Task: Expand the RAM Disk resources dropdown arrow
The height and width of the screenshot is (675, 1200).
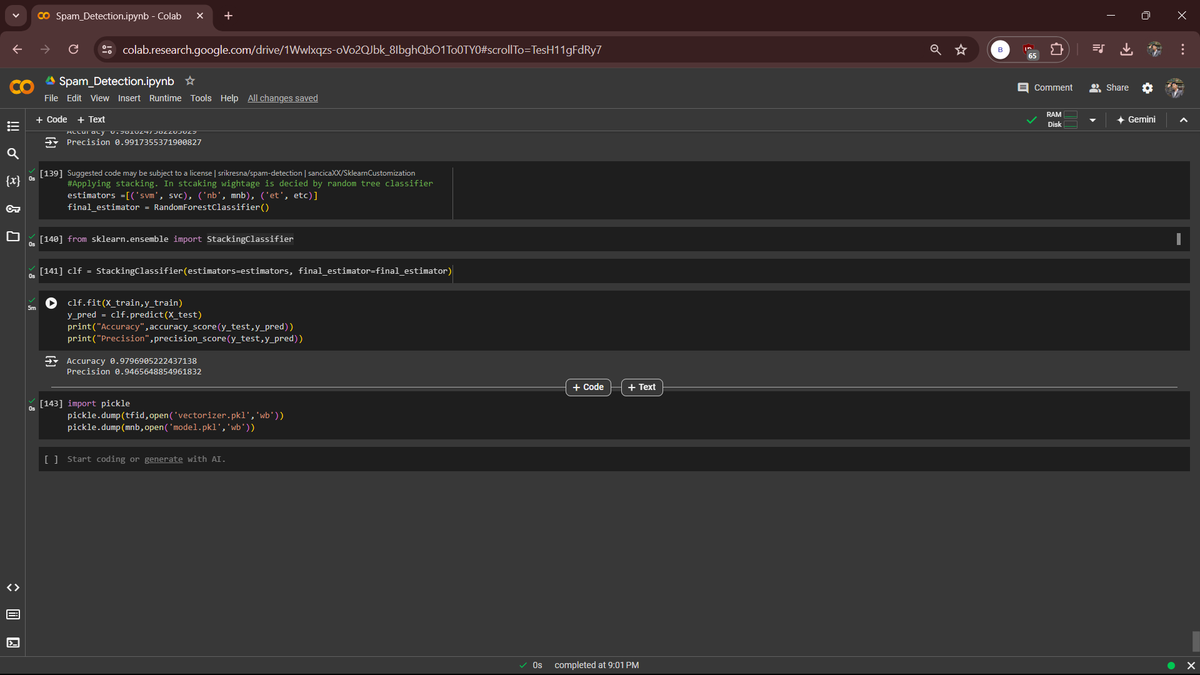Action: click(1092, 120)
